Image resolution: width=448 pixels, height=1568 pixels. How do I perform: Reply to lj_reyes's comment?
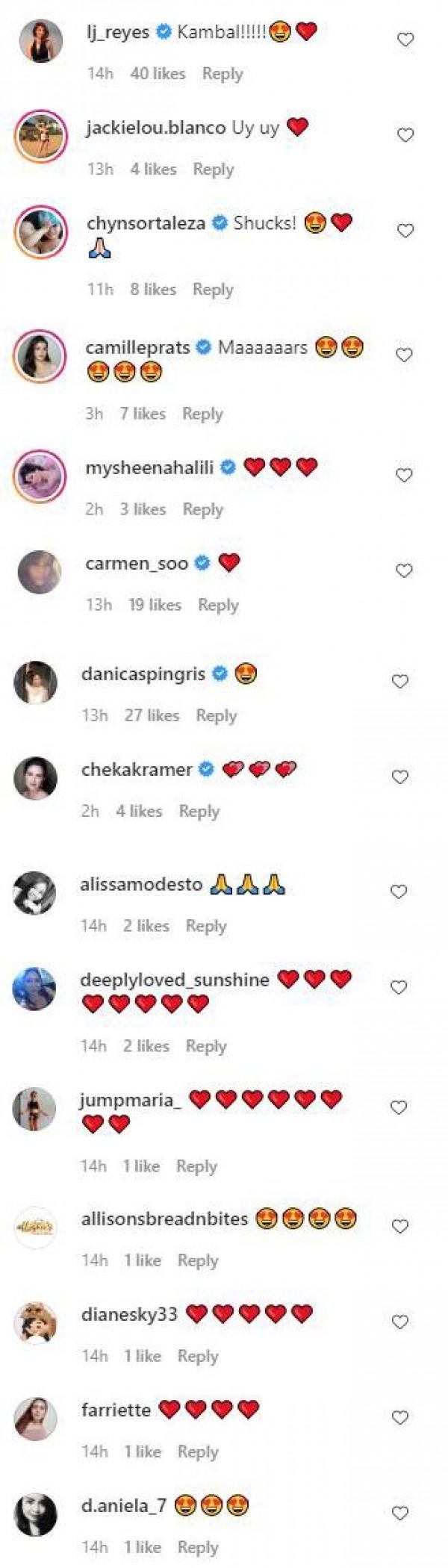point(223,74)
